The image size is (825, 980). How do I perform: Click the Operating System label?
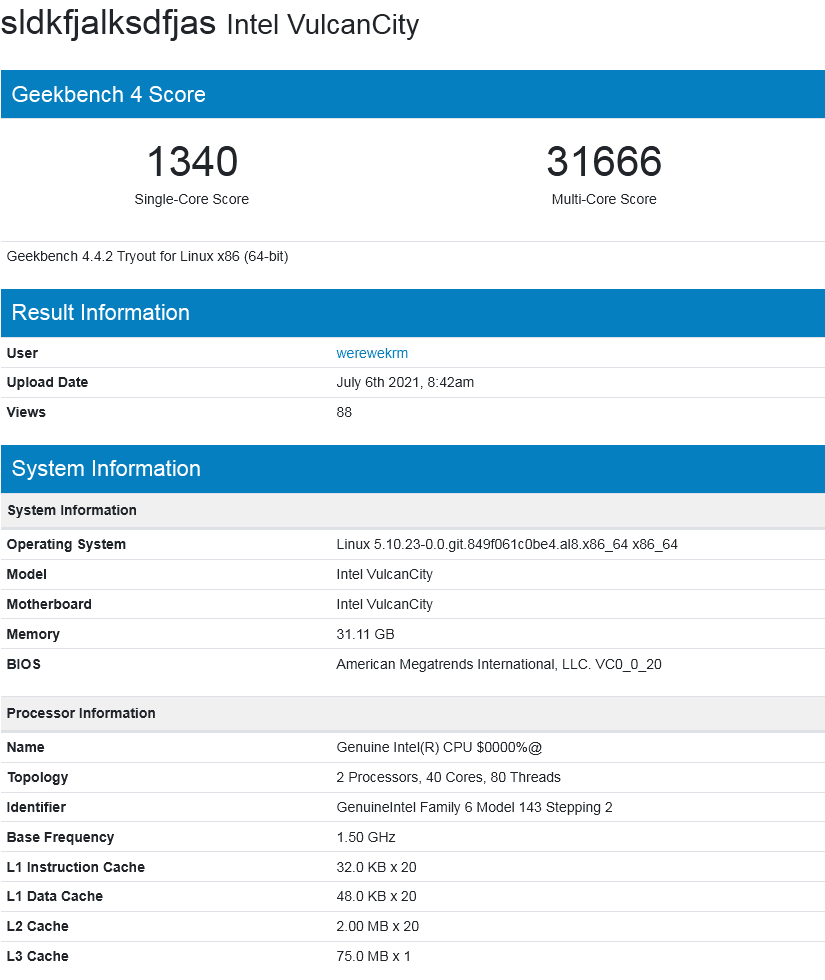click(x=66, y=544)
